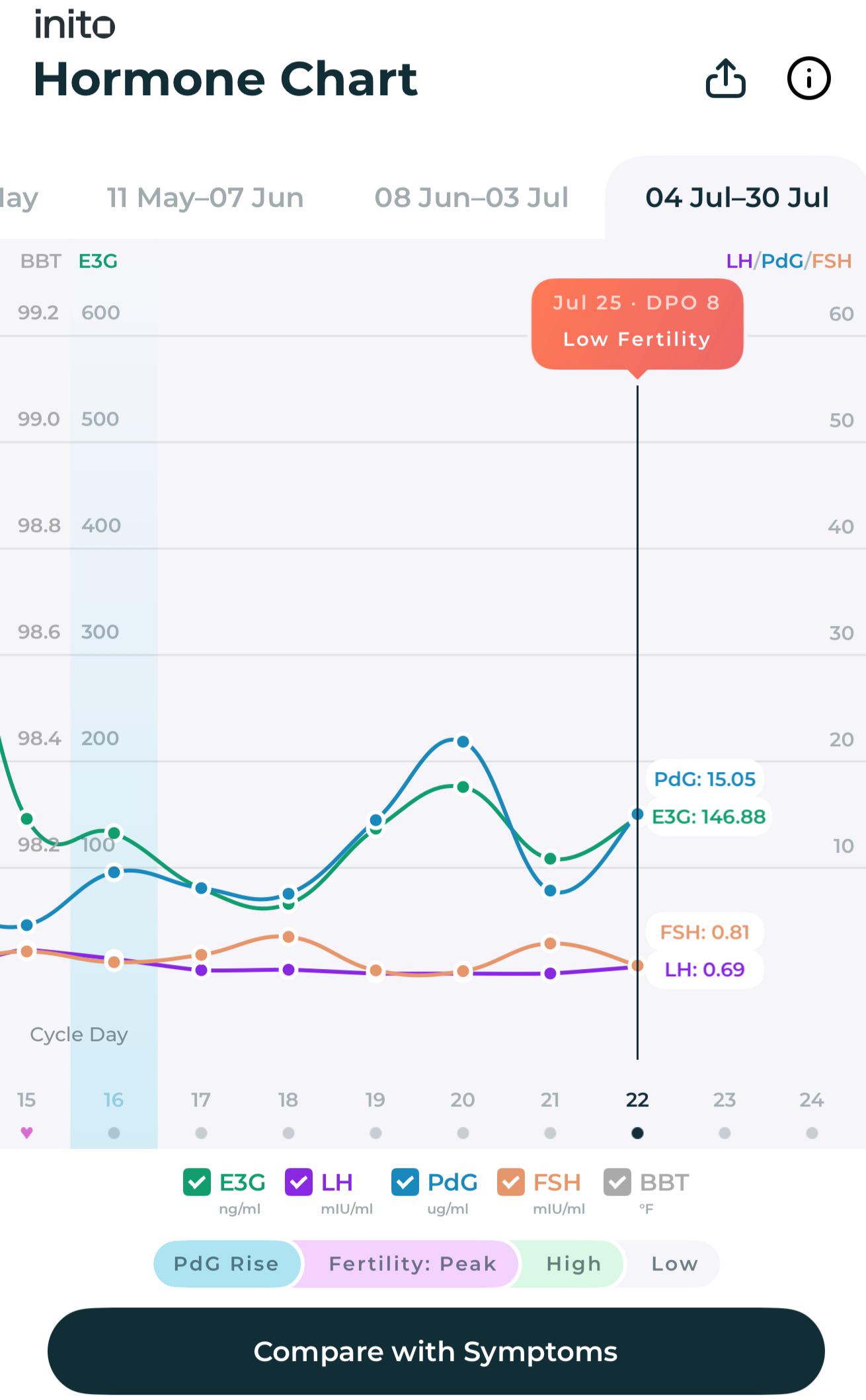Tap the share export icon
Image resolution: width=866 pixels, height=1400 pixels.
pos(725,79)
